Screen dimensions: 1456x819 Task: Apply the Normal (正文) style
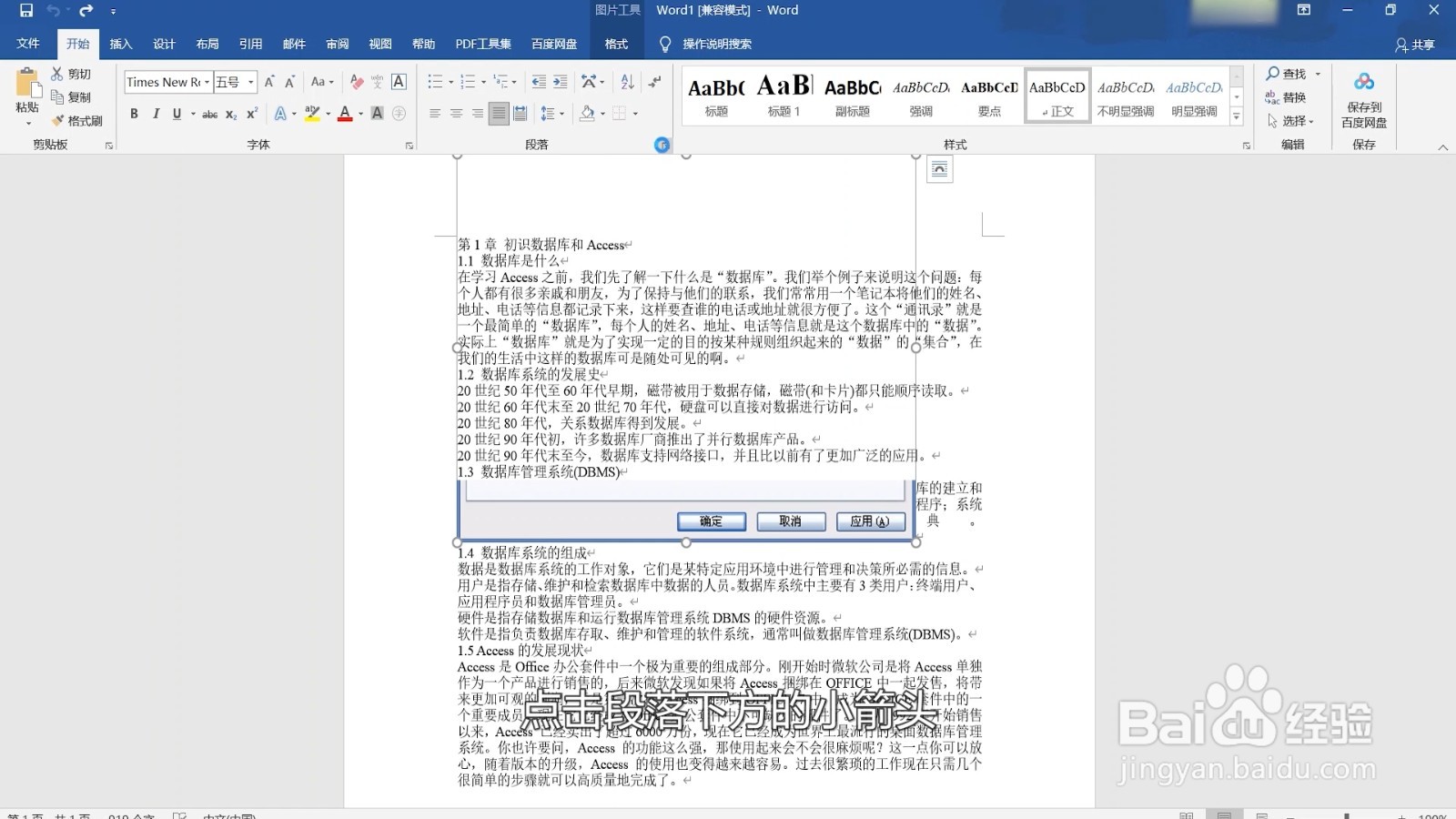pos(1057,95)
